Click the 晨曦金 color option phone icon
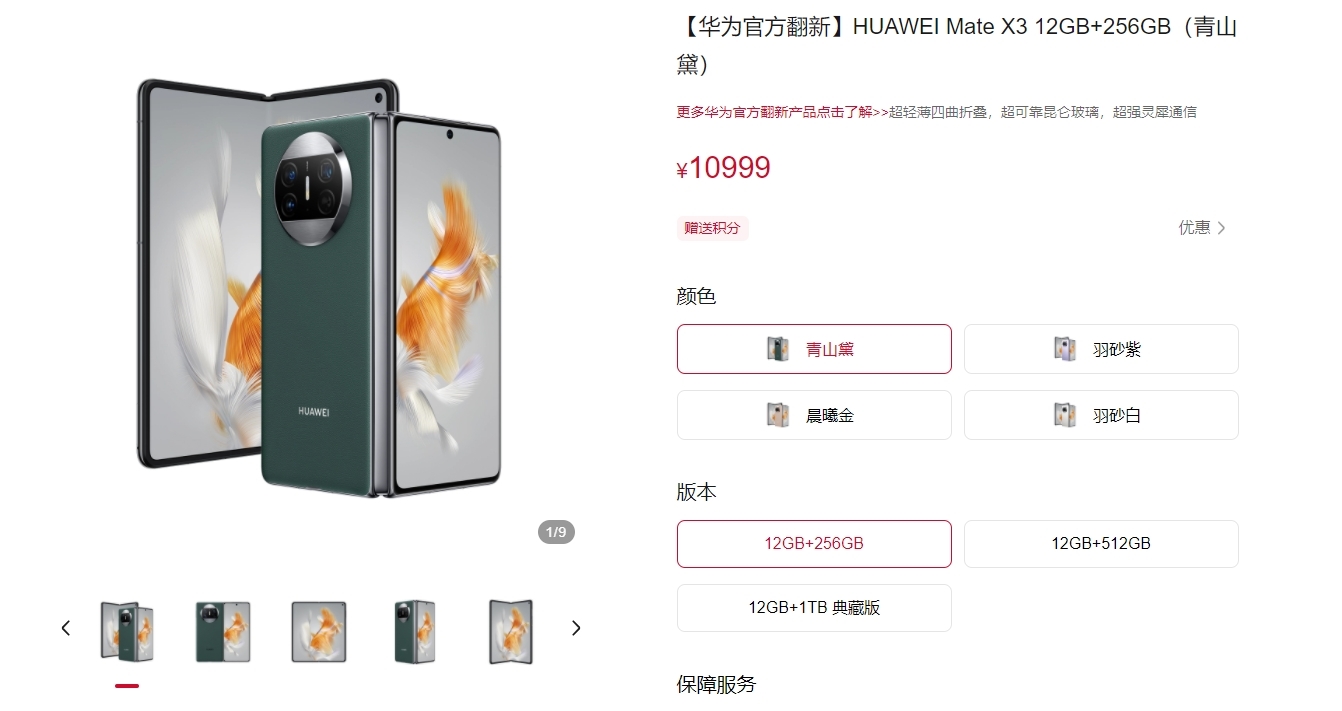This screenshot has height=711, width=1342. (x=778, y=415)
